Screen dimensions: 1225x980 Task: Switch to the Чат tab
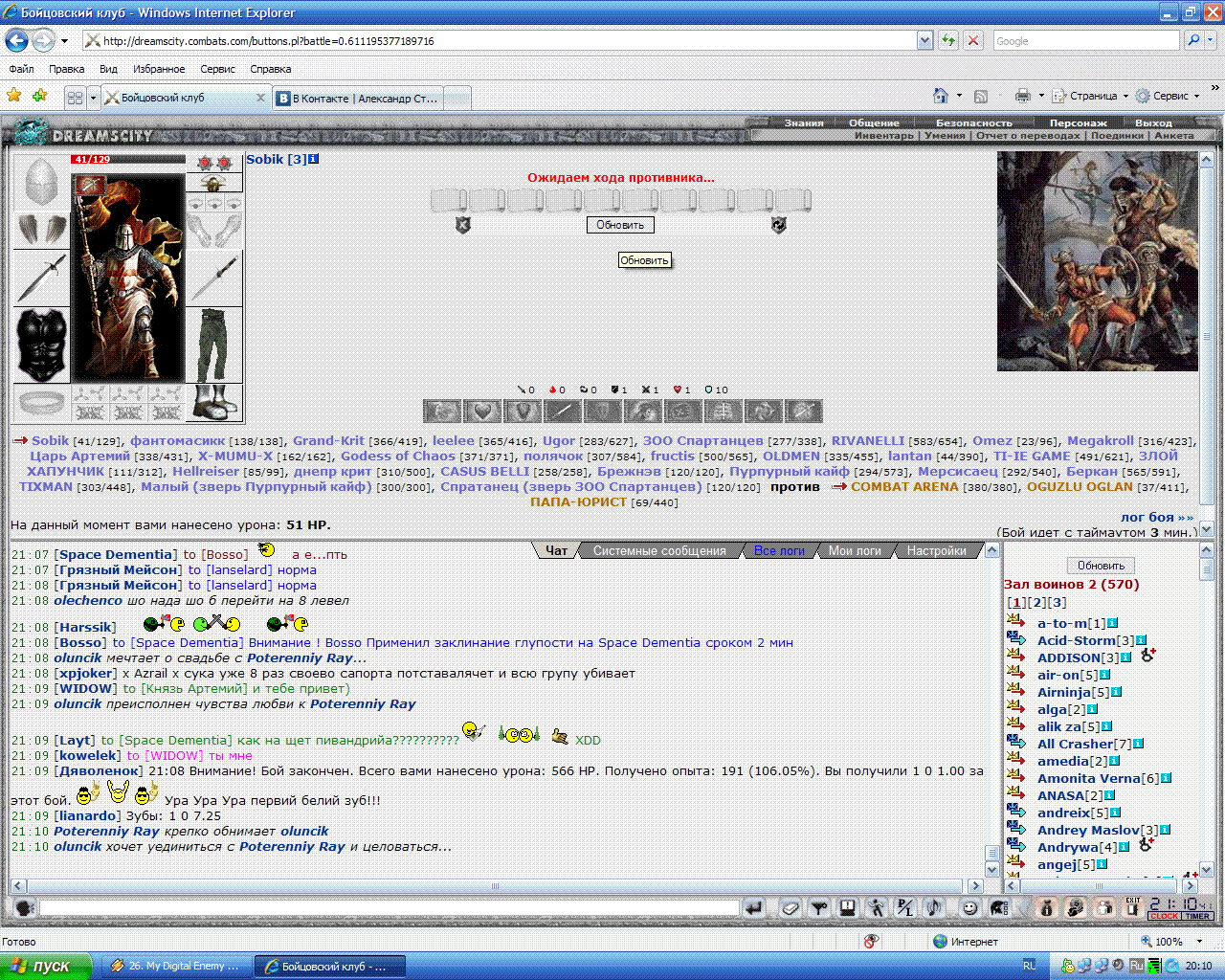point(557,550)
